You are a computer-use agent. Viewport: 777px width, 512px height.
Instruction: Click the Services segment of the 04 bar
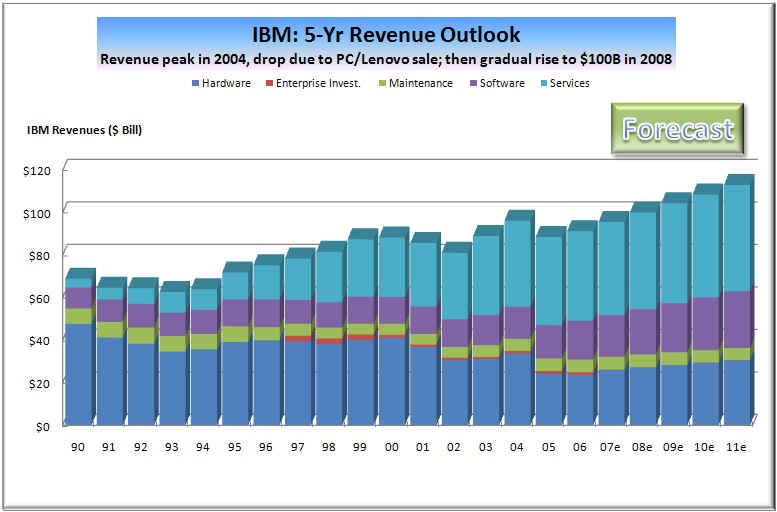click(x=516, y=263)
